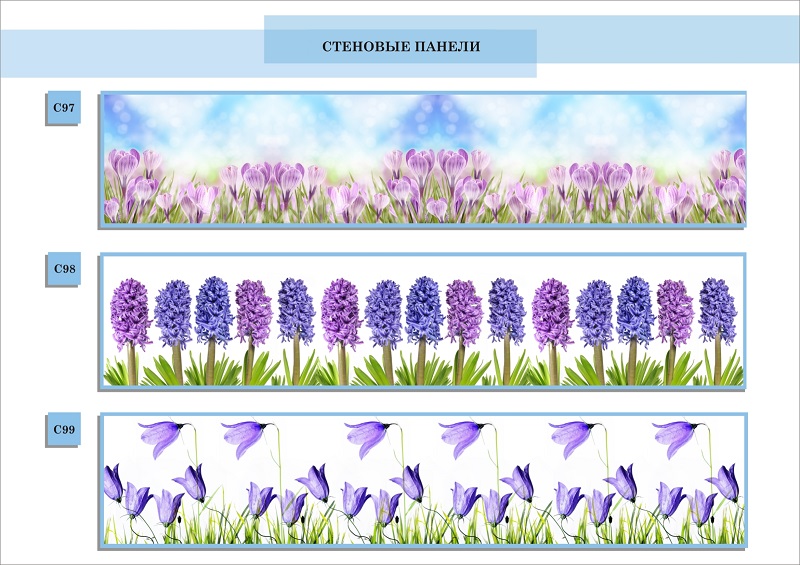Click the rightmost upper bellflower in C99
Image resolution: width=800 pixels, height=565 pixels.
pyautogui.click(x=675, y=436)
